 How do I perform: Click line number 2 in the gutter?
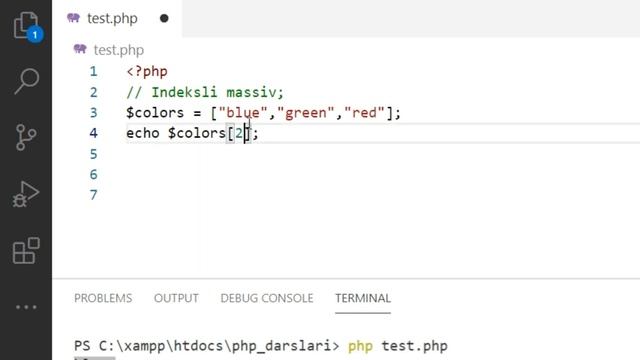[x=94, y=92]
